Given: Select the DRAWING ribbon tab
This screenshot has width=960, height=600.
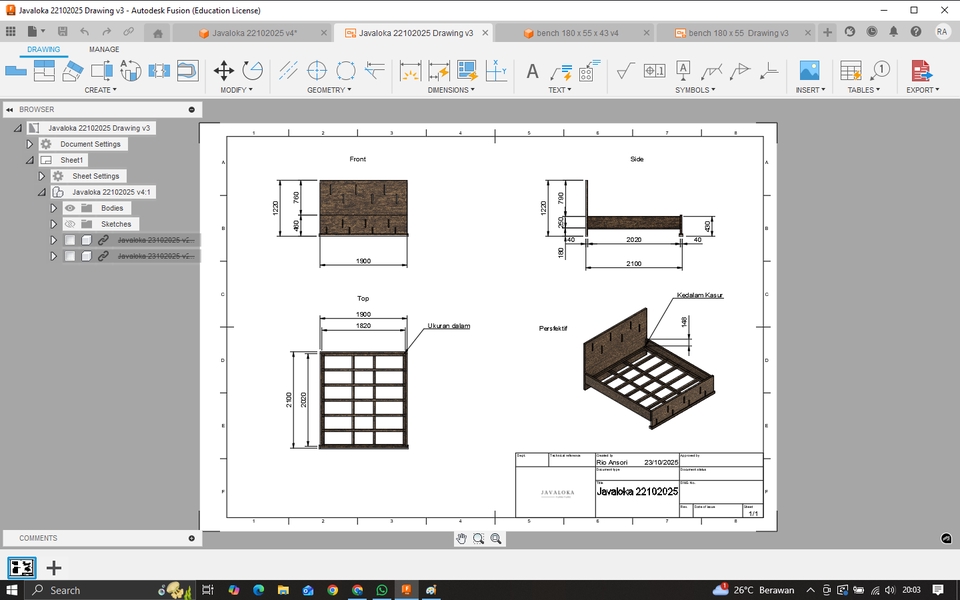Looking at the screenshot, I should (x=43, y=50).
